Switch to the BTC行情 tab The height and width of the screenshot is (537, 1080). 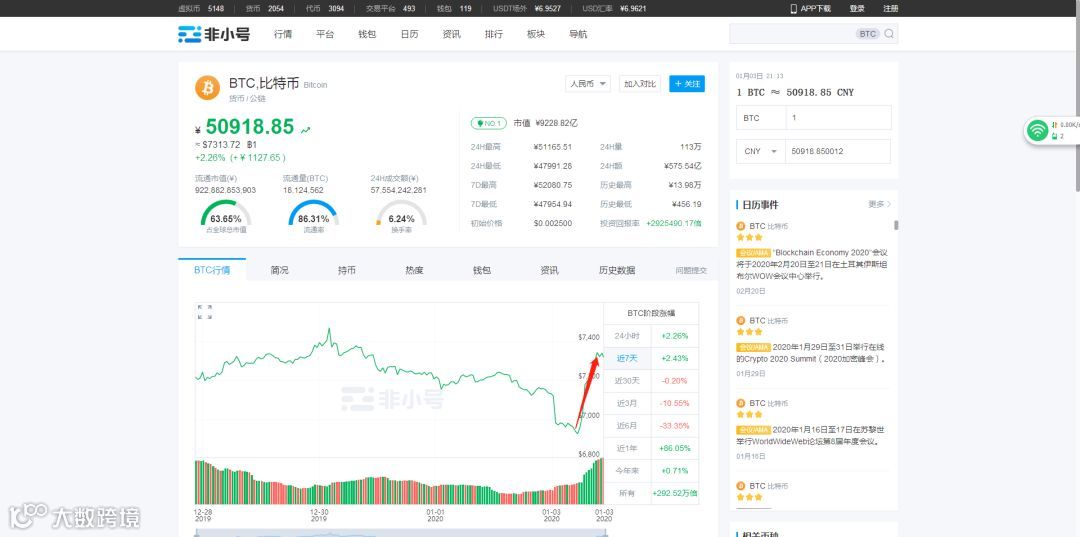tap(212, 270)
